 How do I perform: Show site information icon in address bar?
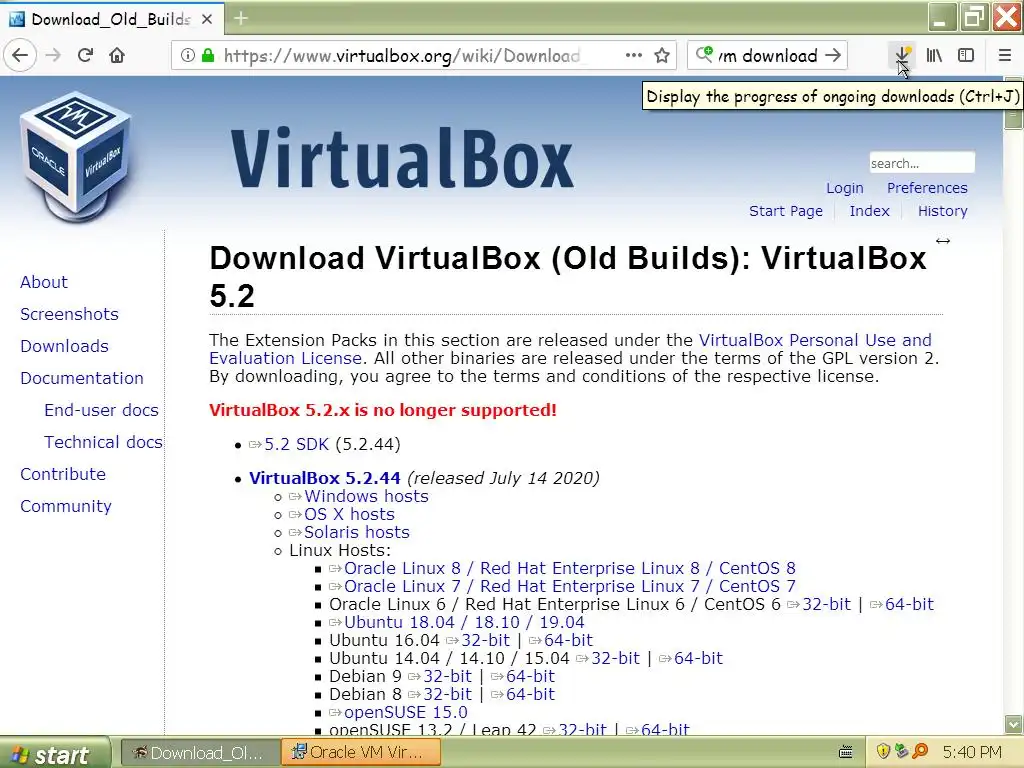pos(187,56)
